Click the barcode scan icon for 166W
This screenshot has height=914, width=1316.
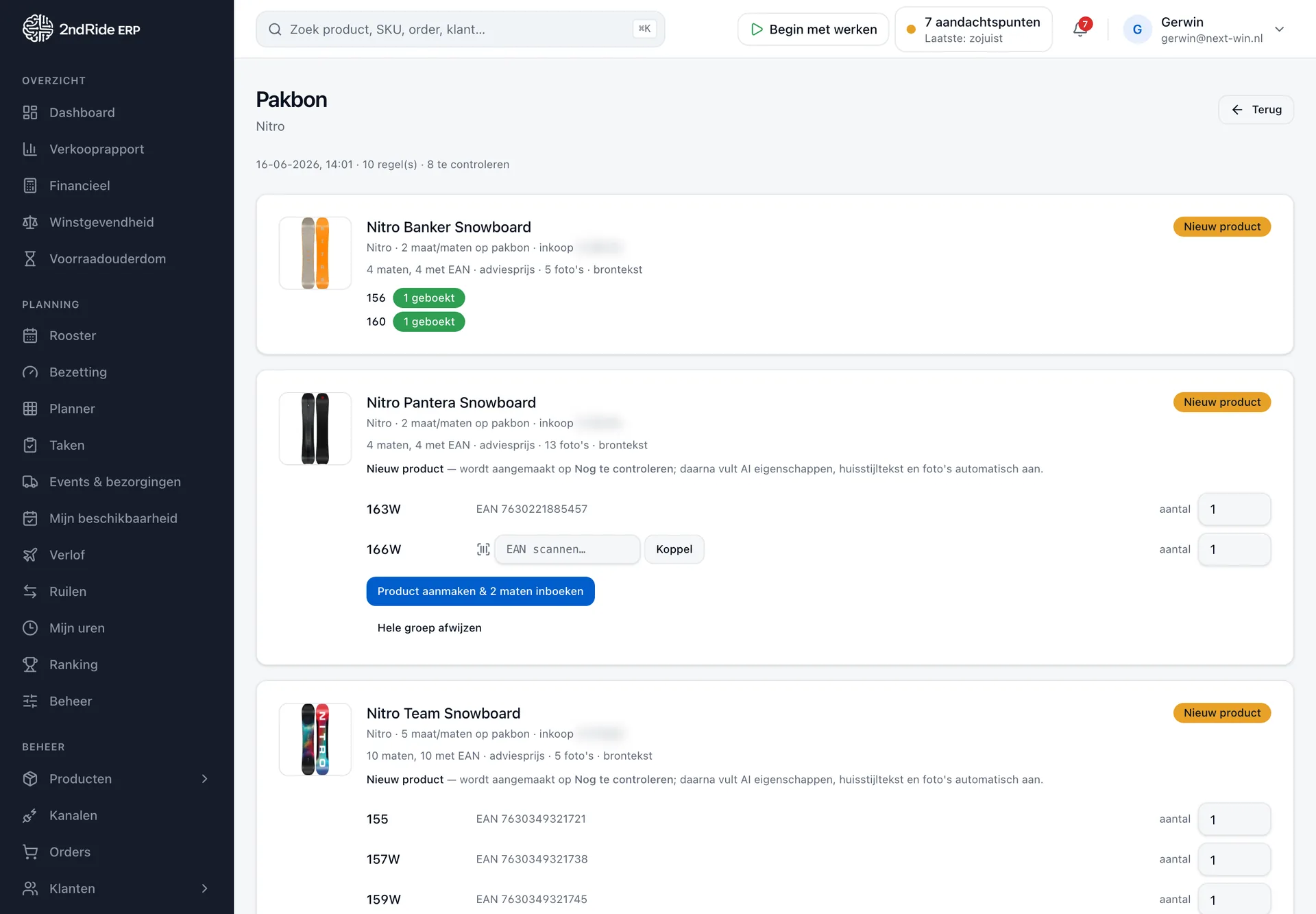click(x=483, y=549)
